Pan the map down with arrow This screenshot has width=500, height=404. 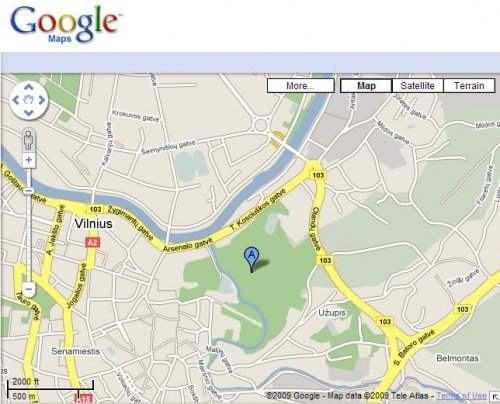pos(29,113)
